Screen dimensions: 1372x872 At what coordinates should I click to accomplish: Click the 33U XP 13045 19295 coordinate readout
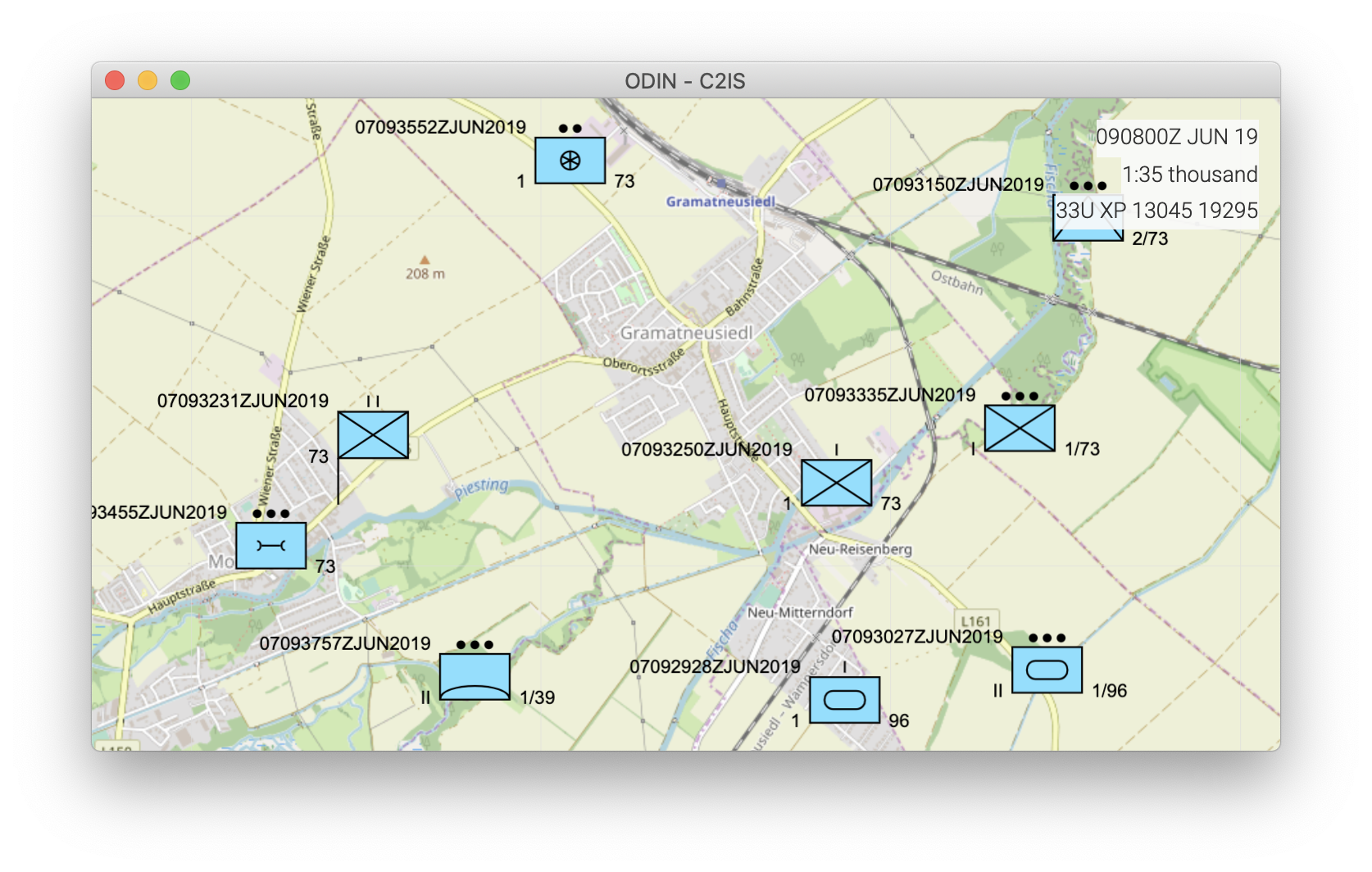point(1156,211)
